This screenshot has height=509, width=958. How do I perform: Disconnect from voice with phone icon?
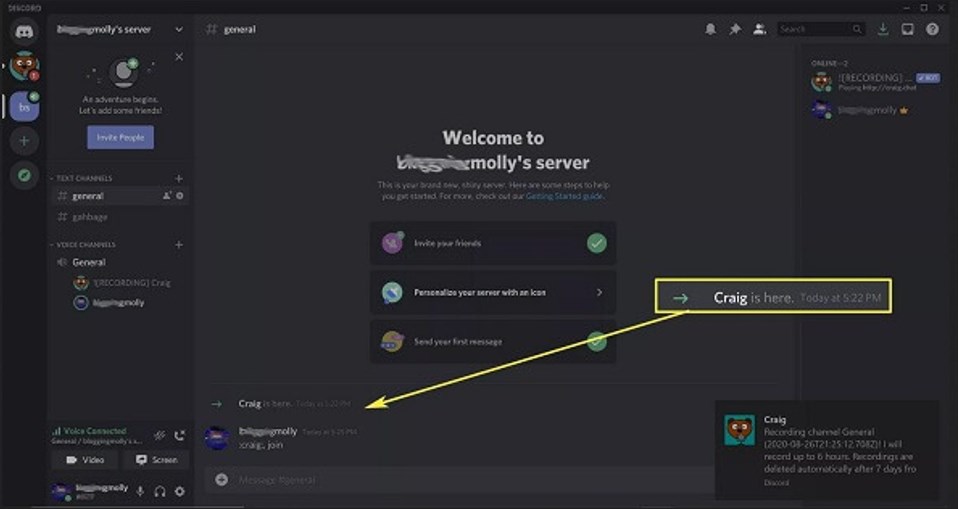179,436
